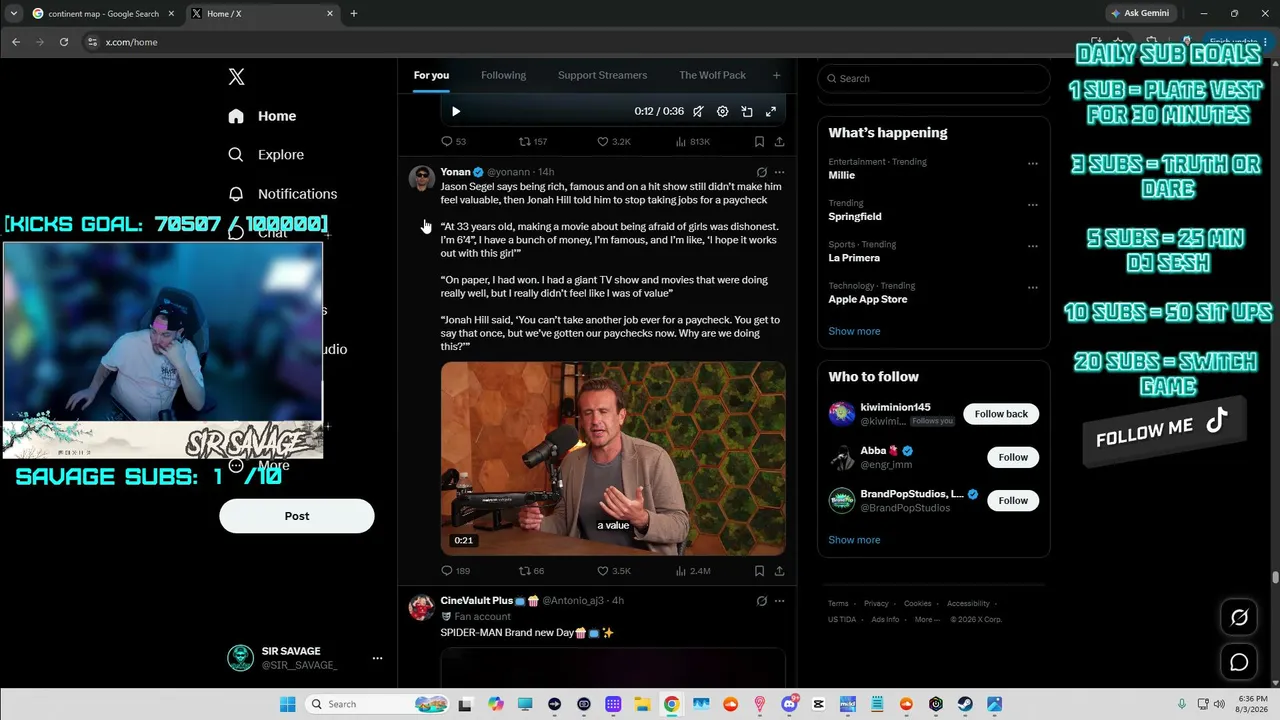
Task: Bookmark Yonan's post with 2.4M views
Action: (759, 571)
